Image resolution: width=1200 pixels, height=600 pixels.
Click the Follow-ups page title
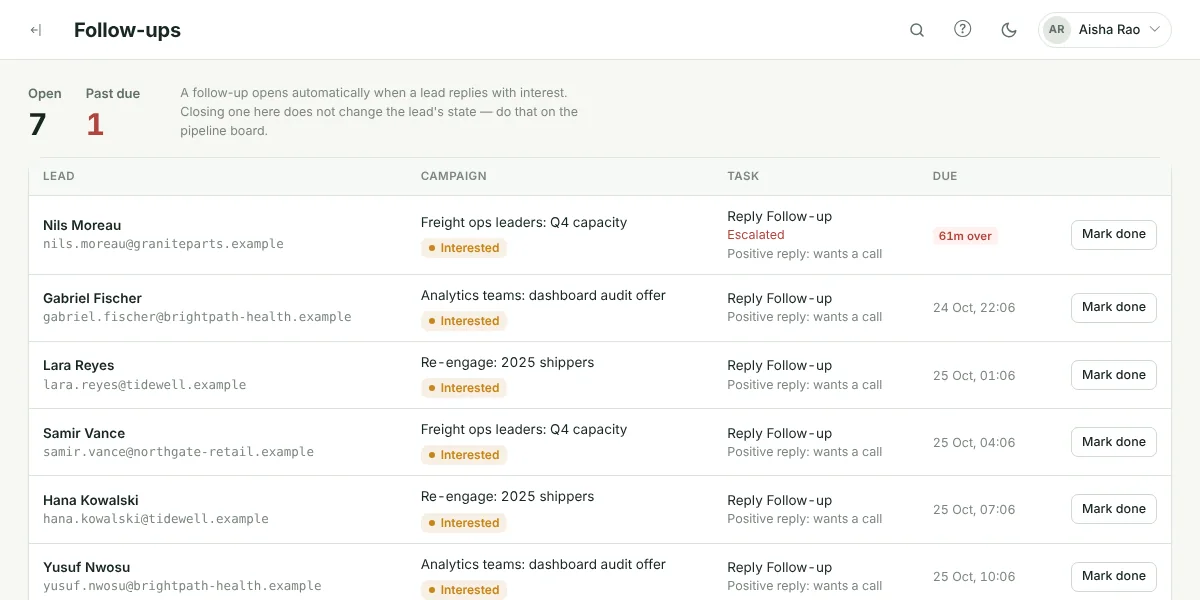(127, 30)
